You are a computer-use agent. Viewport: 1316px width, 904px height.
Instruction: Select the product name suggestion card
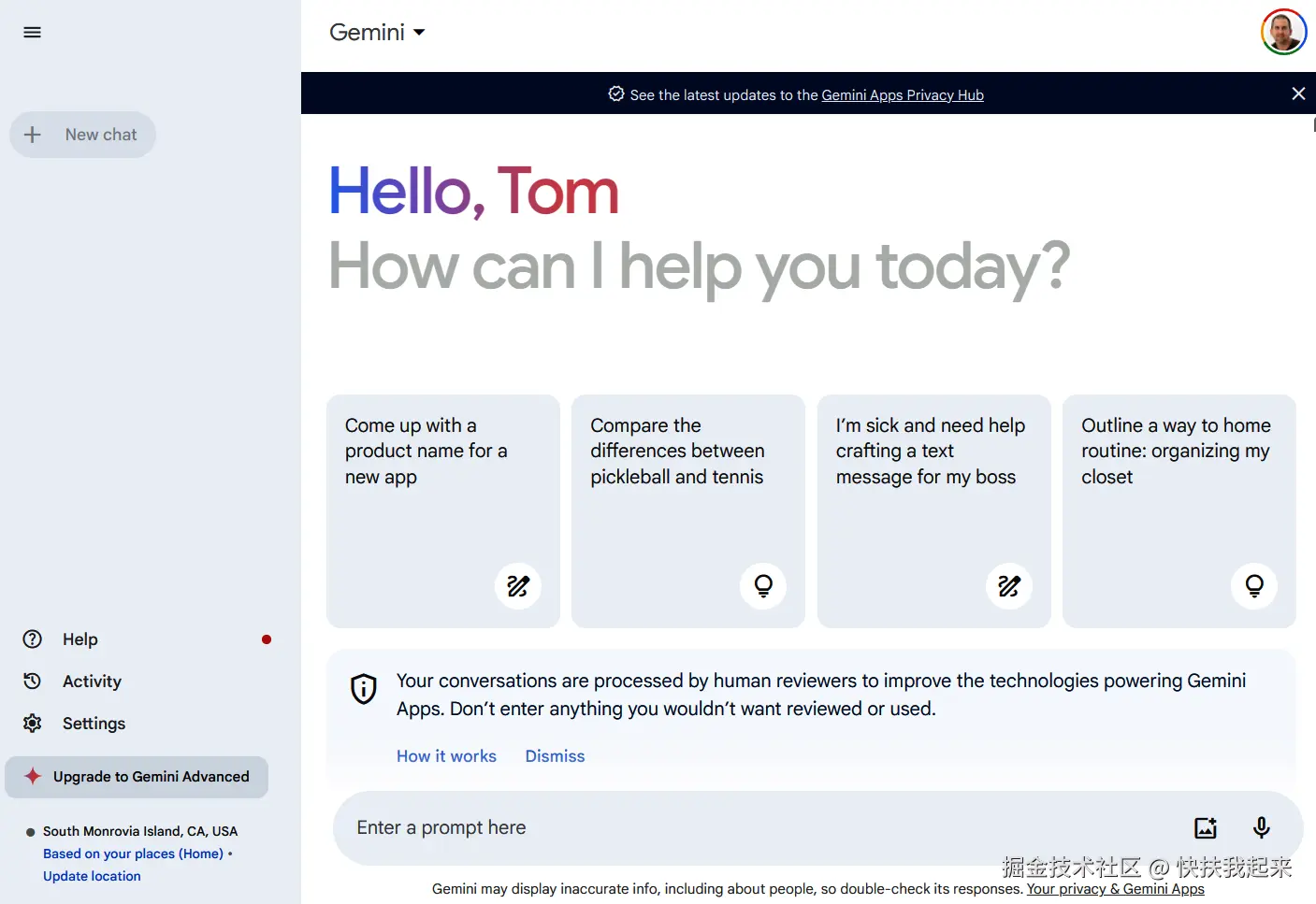coord(442,510)
